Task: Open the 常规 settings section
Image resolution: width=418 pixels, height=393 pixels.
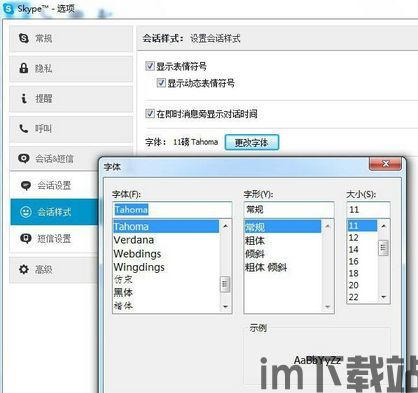Action: point(71,39)
